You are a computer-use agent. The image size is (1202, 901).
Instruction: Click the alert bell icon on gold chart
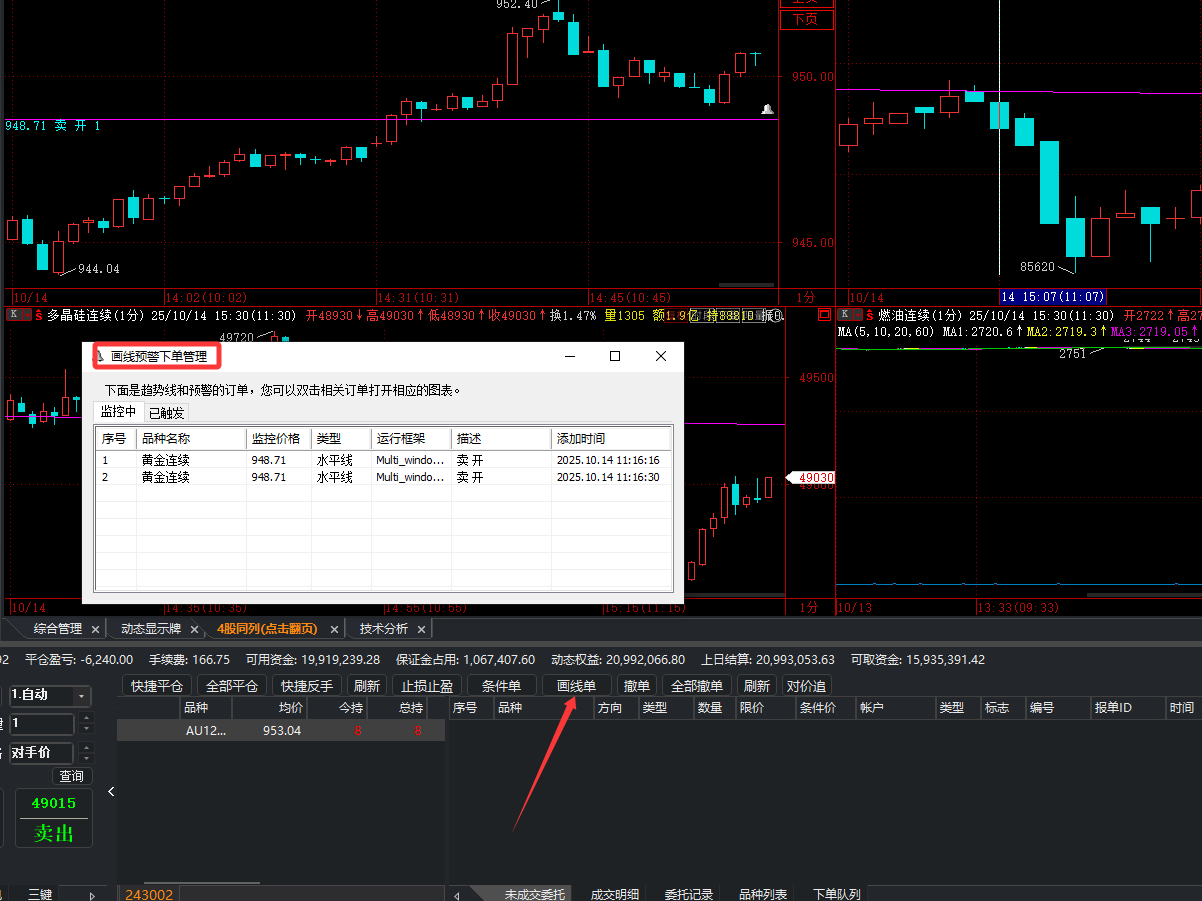(767, 108)
